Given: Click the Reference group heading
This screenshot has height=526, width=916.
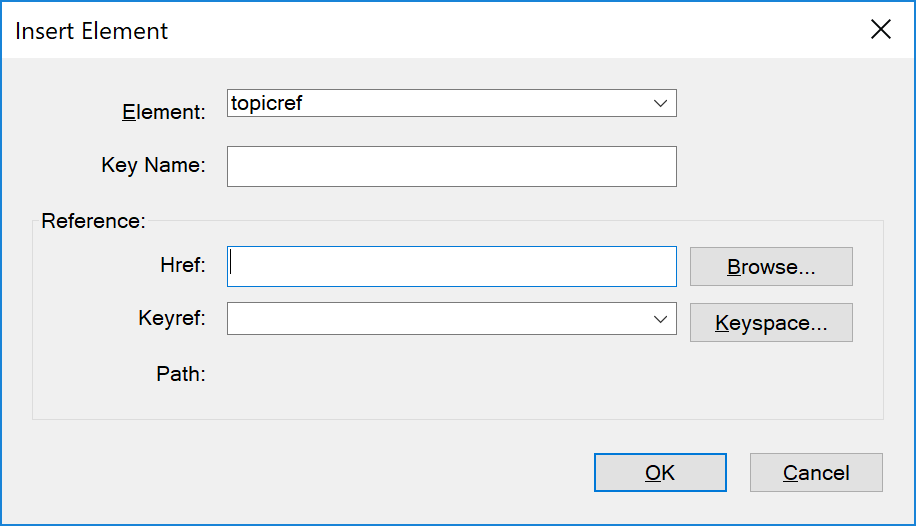Looking at the screenshot, I should (93, 221).
